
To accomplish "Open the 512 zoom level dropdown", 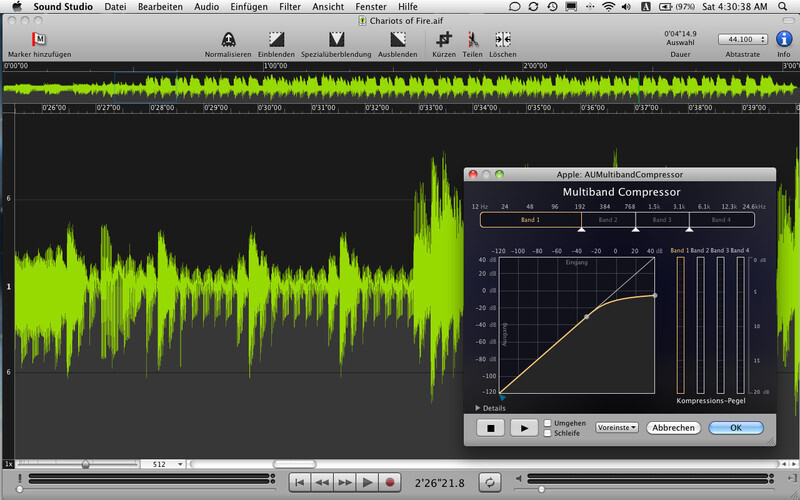I will pyautogui.click(x=163, y=464).
